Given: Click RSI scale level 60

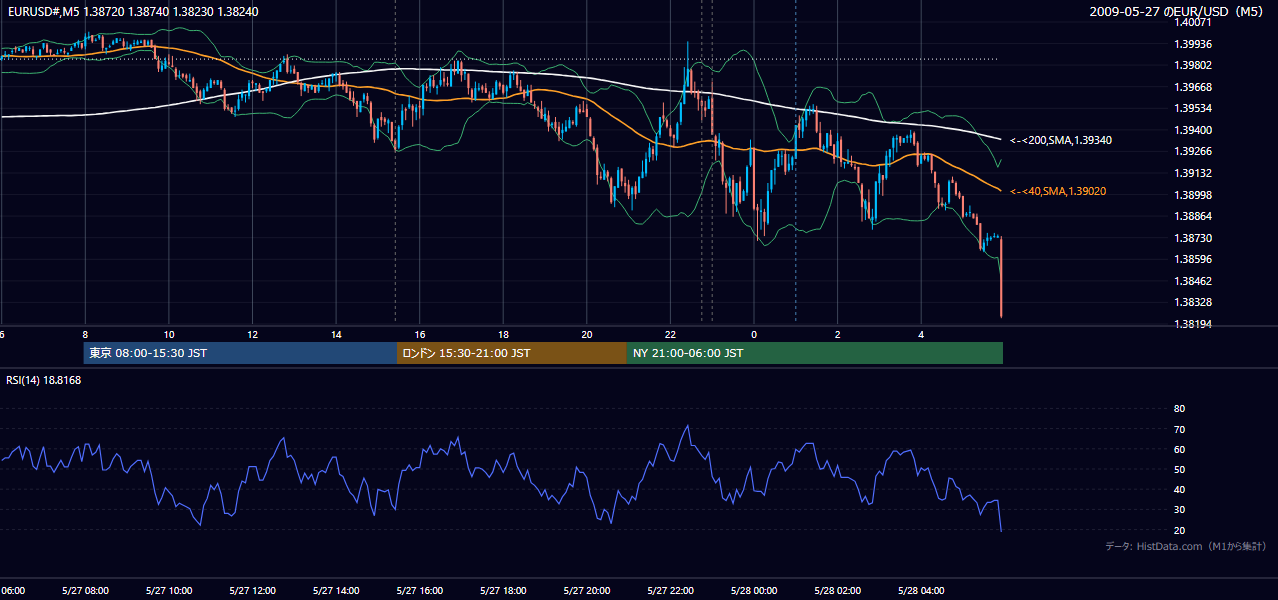Looking at the screenshot, I should [1179, 449].
